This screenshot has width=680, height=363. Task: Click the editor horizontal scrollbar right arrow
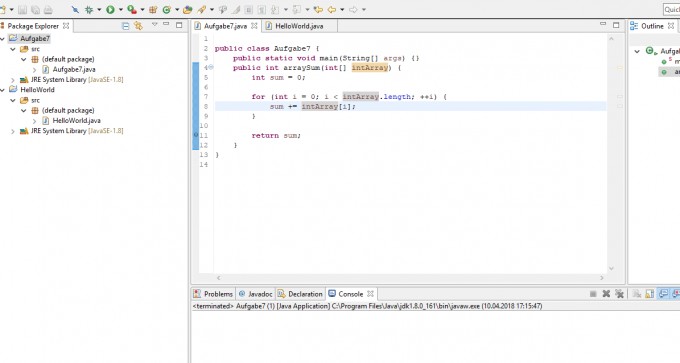click(602, 278)
